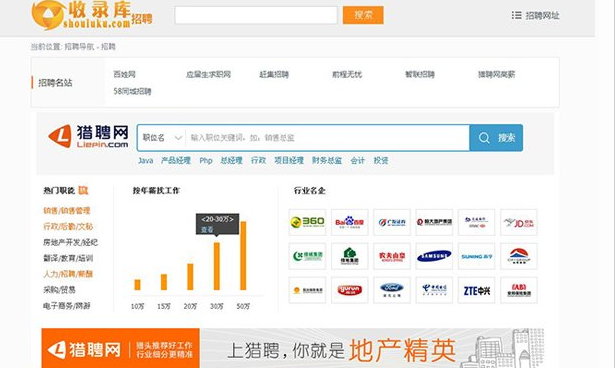Select 翻译/教育/培训 job function
The height and width of the screenshot is (368, 615).
pos(68,258)
